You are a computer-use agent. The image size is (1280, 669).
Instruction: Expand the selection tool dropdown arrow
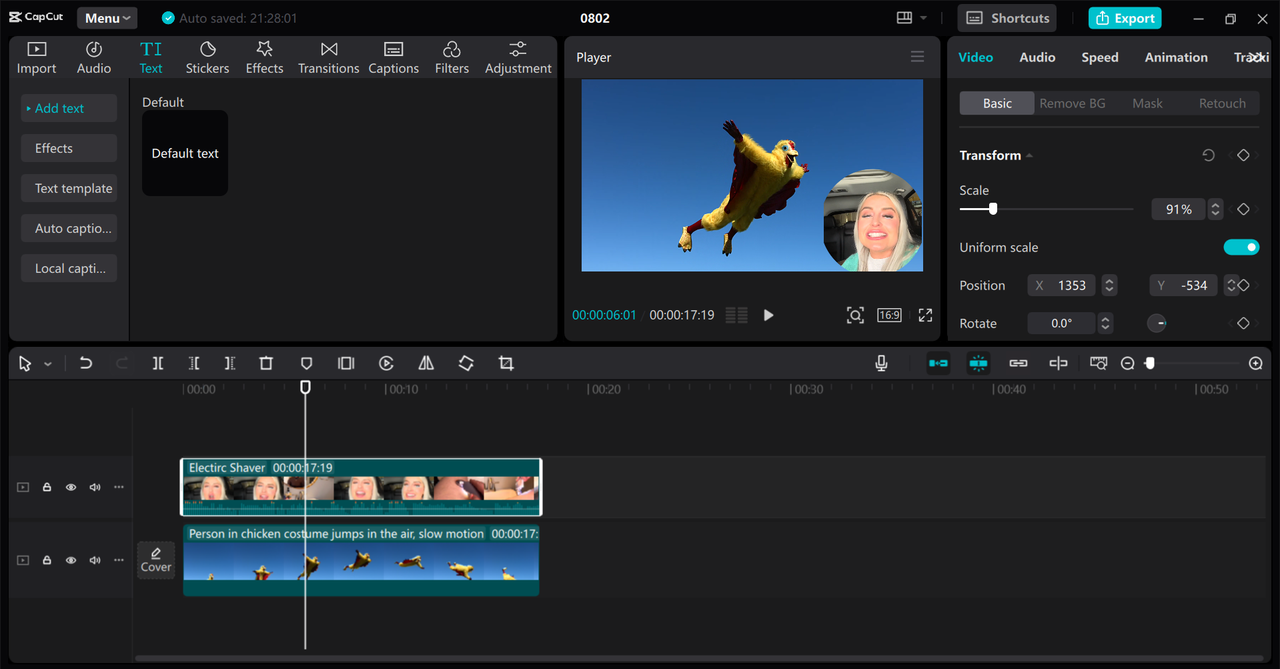coord(47,364)
